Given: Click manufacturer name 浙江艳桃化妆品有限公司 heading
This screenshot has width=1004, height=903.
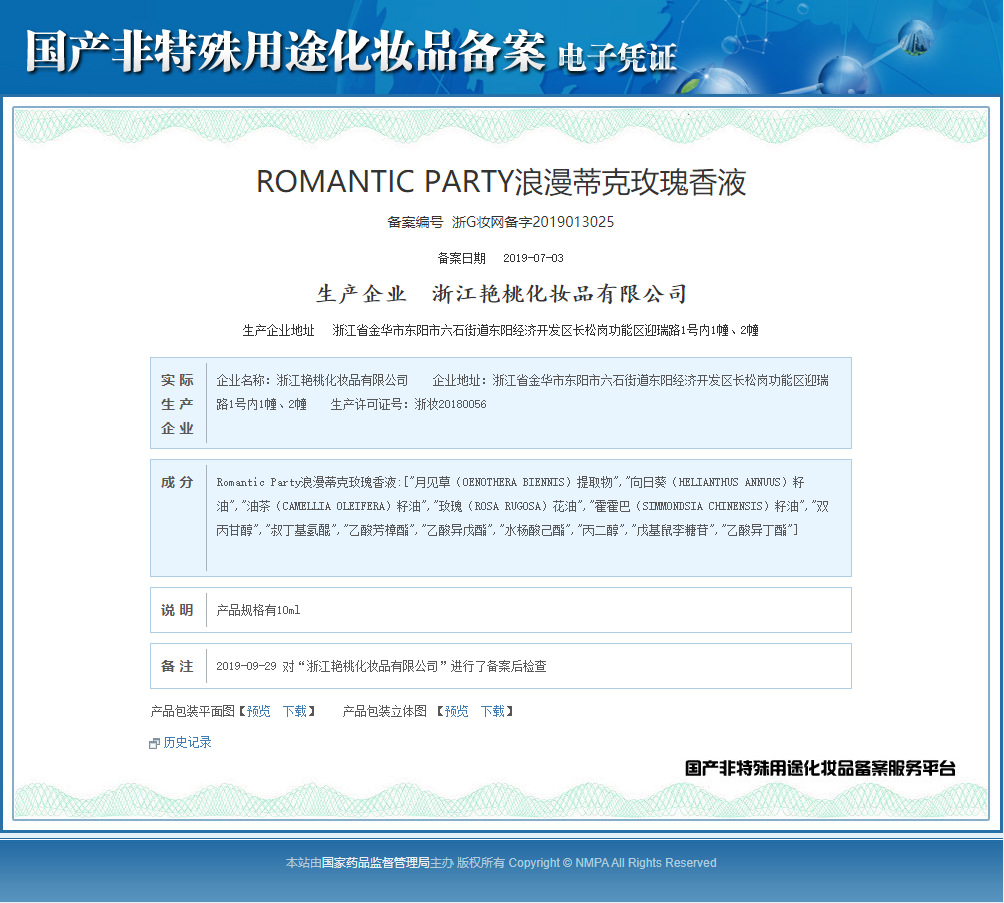Looking at the screenshot, I should point(560,294).
